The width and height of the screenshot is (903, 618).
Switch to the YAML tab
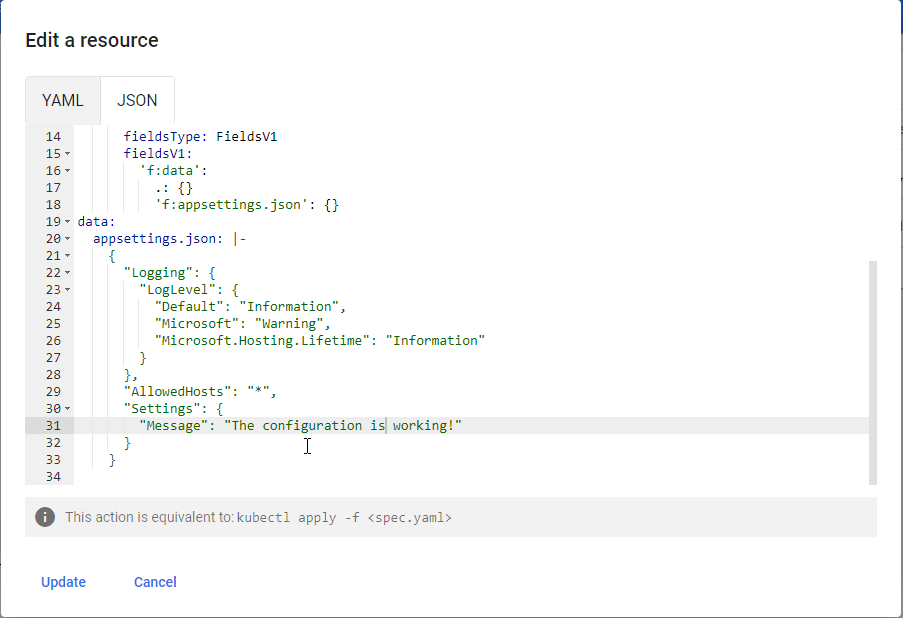click(x=63, y=101)
